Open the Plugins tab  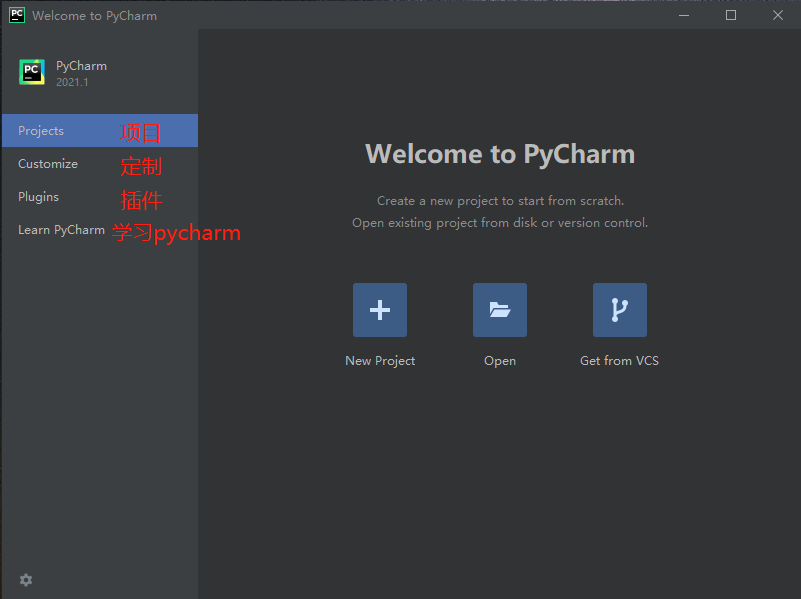(100, 197)
